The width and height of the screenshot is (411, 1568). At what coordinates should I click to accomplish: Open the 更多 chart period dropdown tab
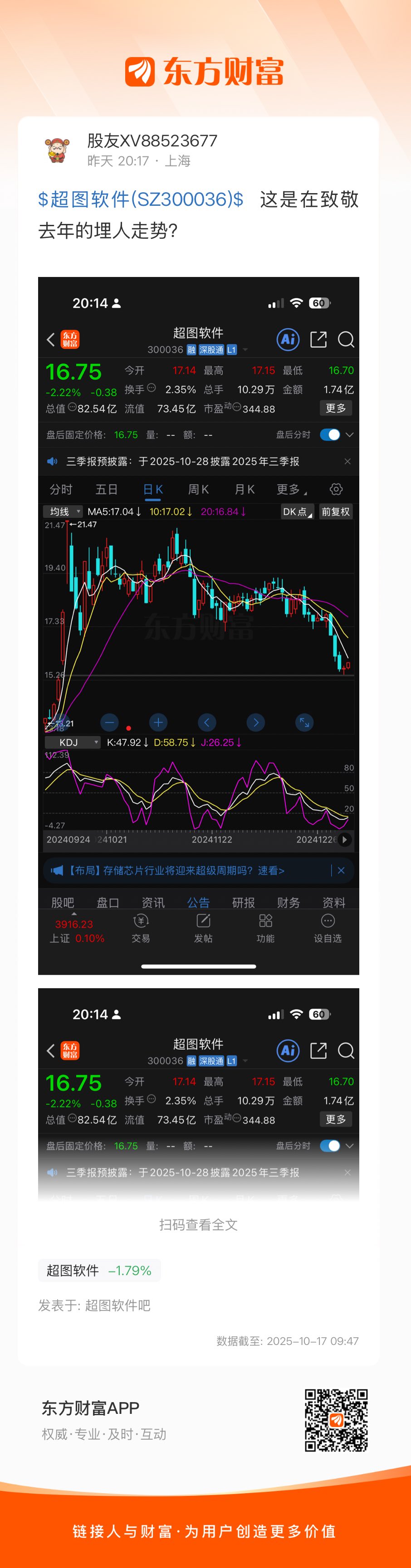[292, 490]
